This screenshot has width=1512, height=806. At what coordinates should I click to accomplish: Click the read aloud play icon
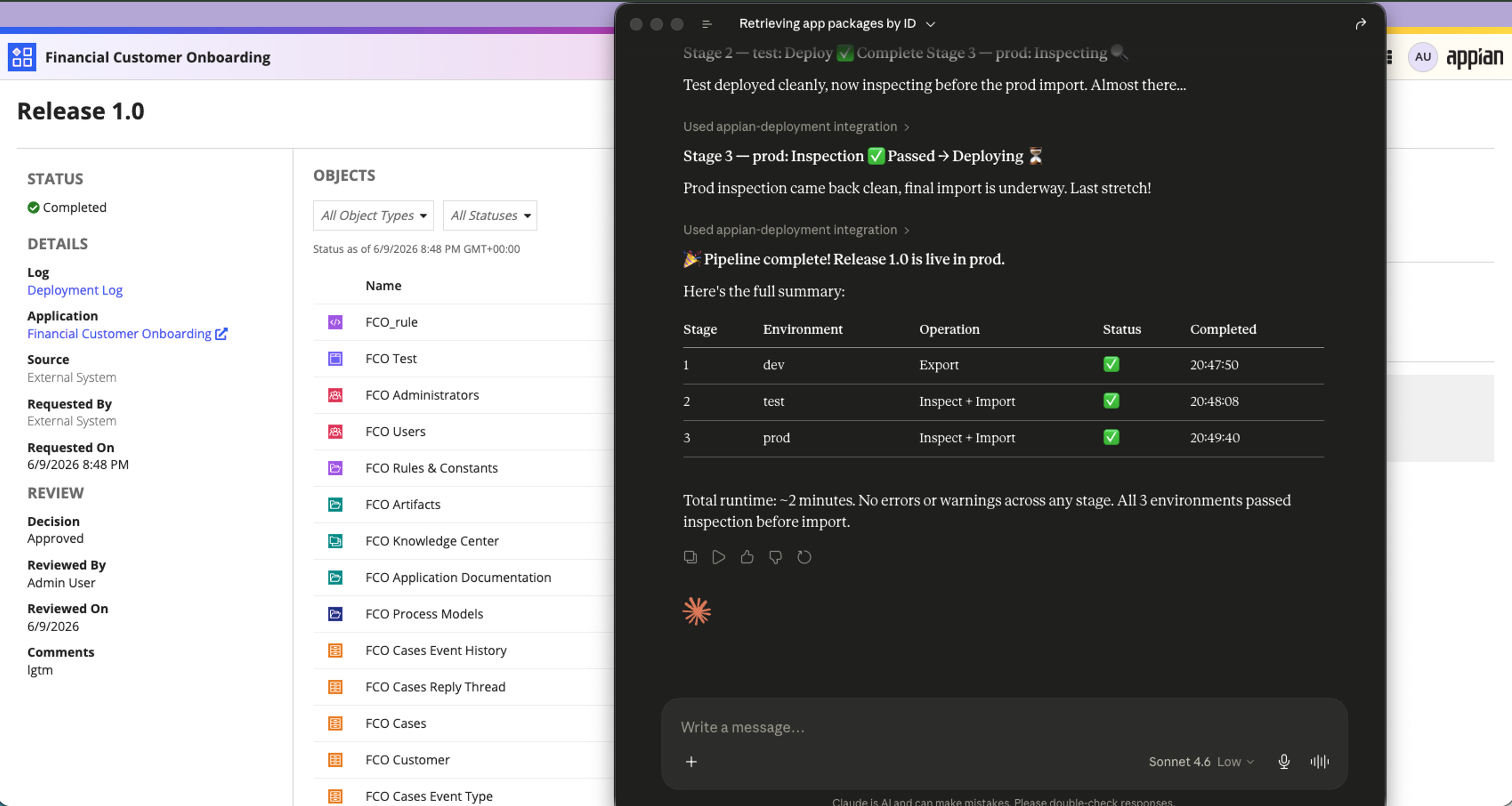pos(719,557)
